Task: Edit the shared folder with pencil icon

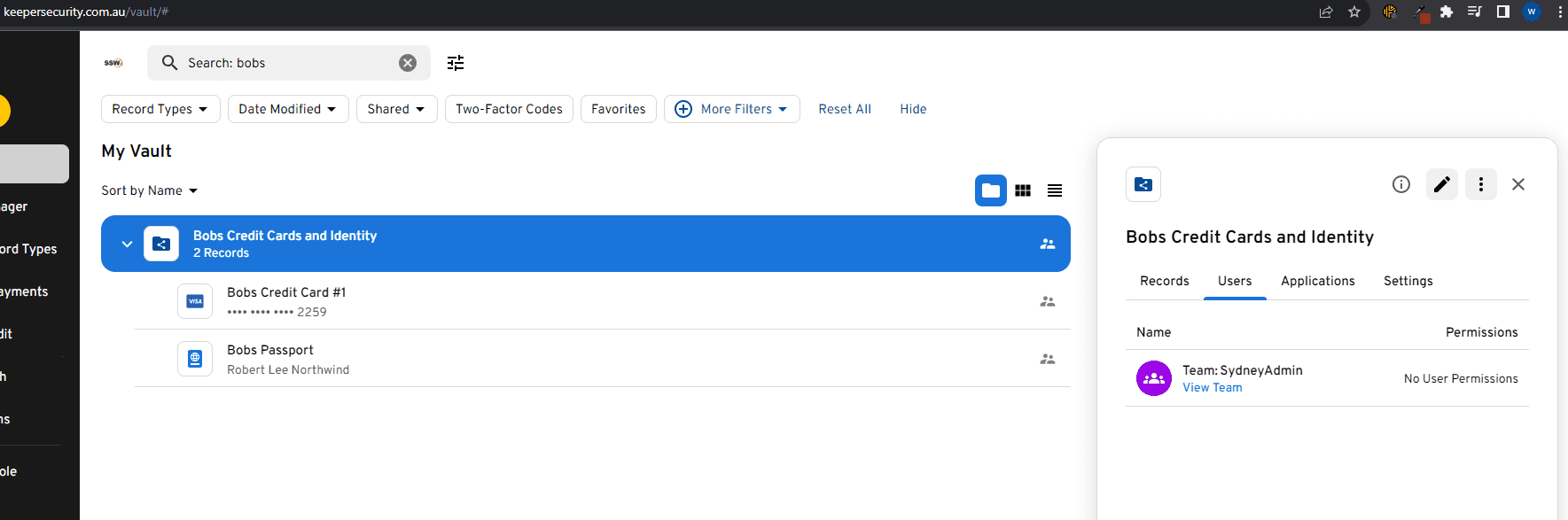Action: [1442, 184]
